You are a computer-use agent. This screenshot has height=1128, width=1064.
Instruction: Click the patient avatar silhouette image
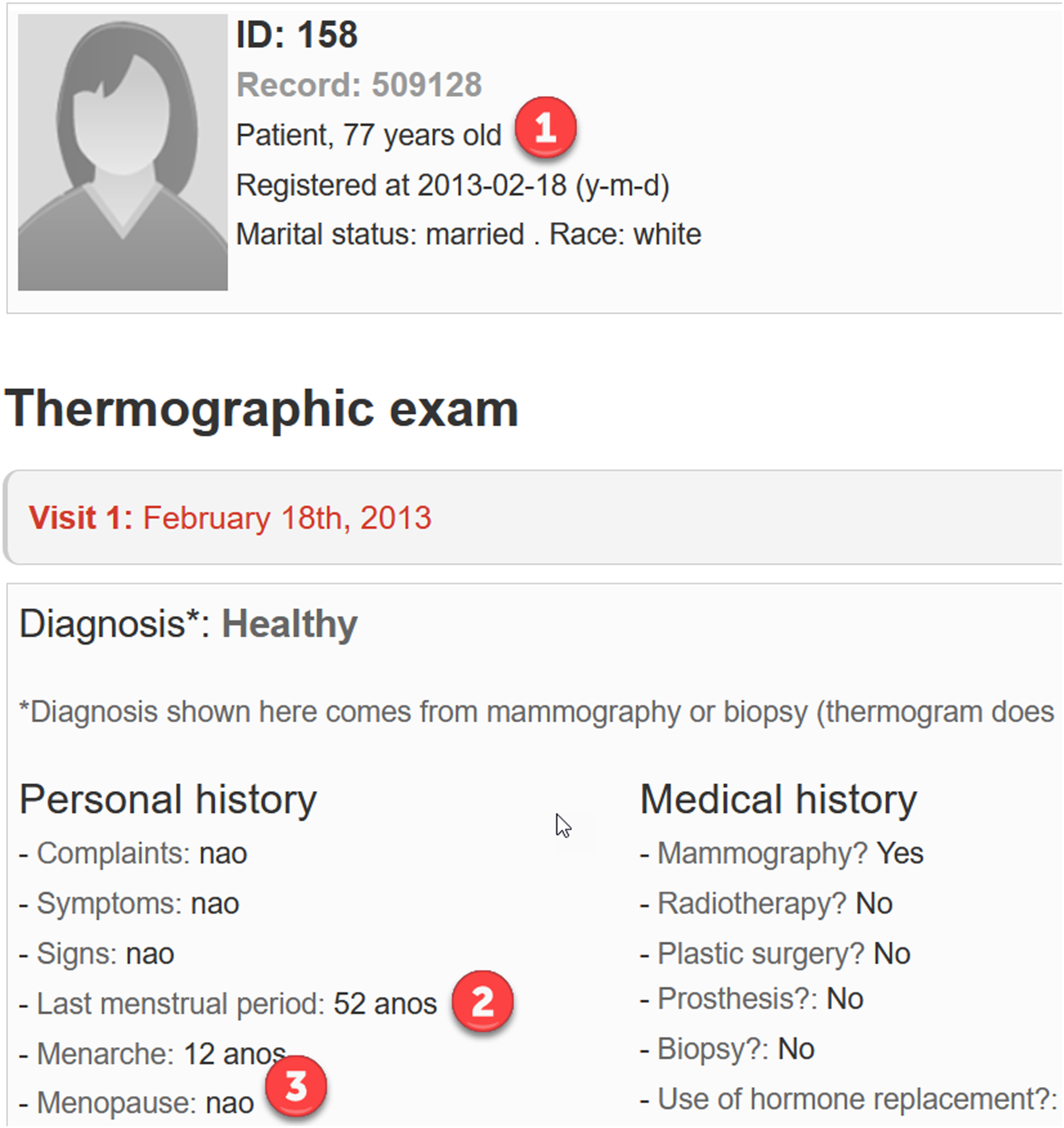(123, 152)
